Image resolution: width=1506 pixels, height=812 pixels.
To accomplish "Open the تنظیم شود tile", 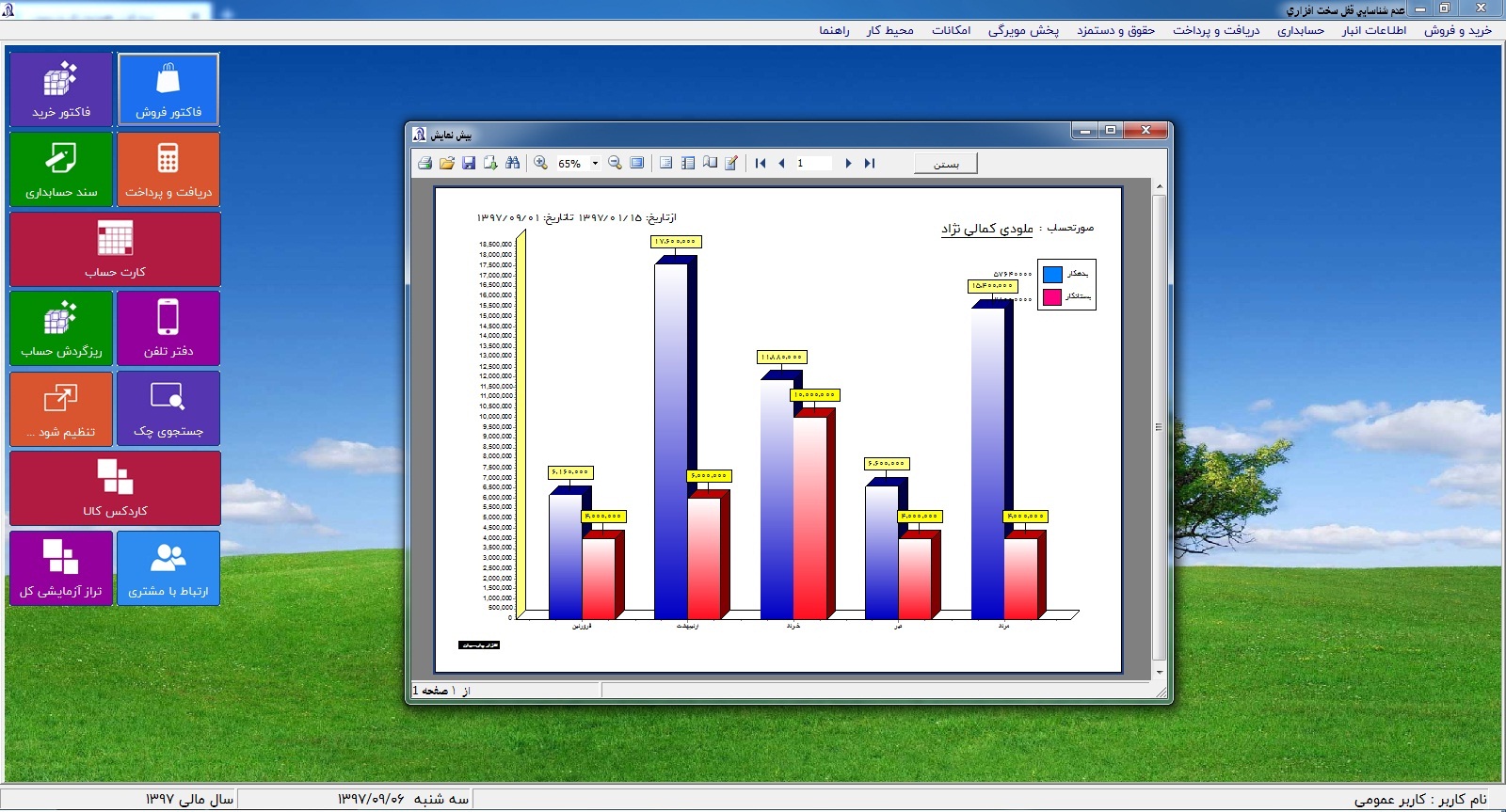I will 61,408.
